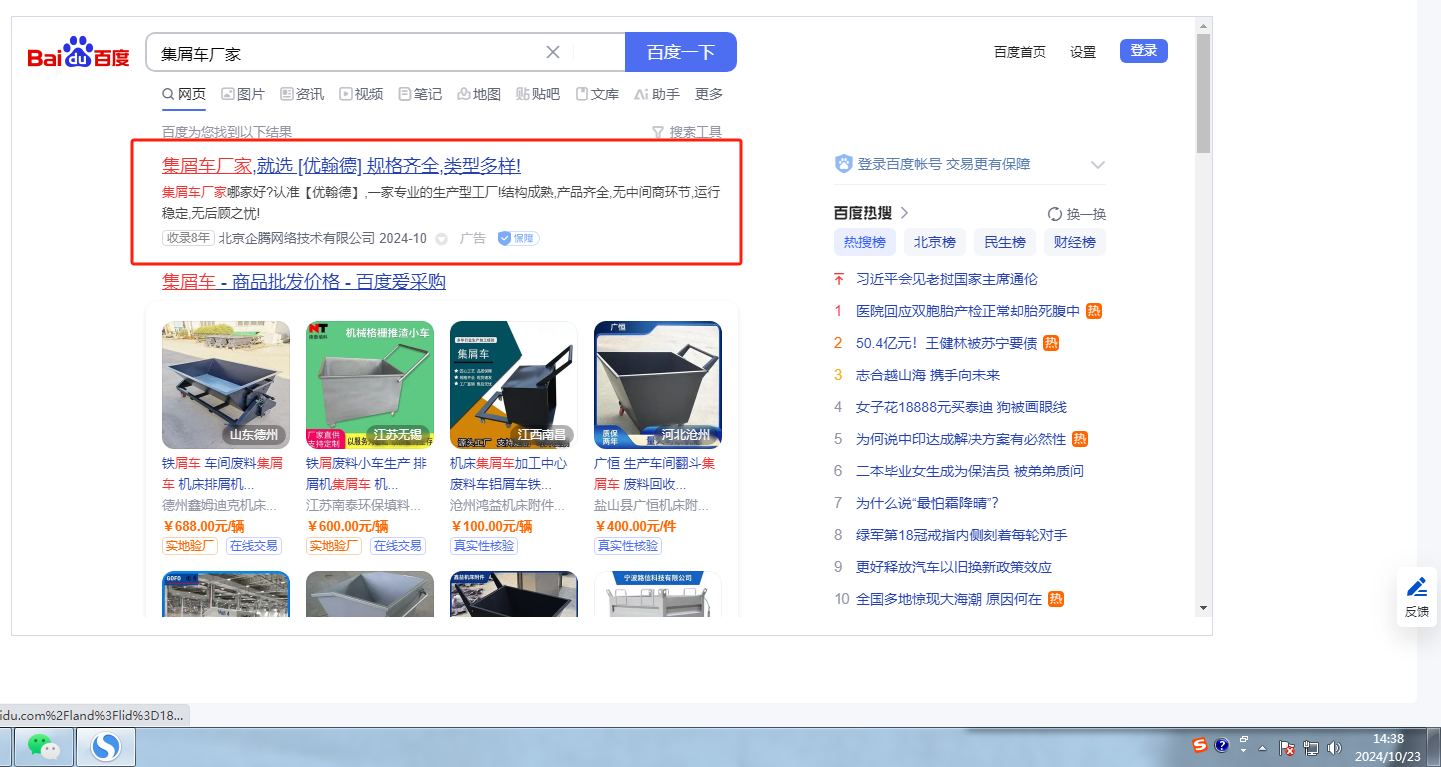Click the 换一换 refresh icon
This screenshot has width=1441, height=767.
pos(1054,214)
